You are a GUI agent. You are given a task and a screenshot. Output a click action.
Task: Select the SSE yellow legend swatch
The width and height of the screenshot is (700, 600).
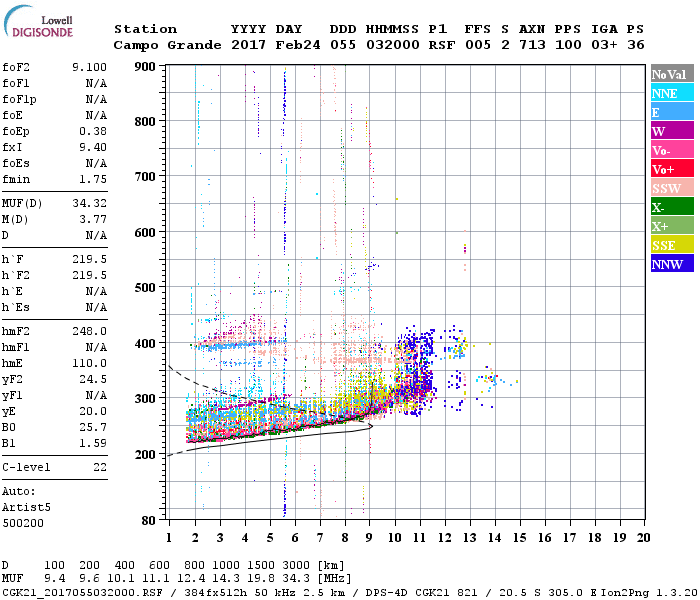tap(672, 245)
